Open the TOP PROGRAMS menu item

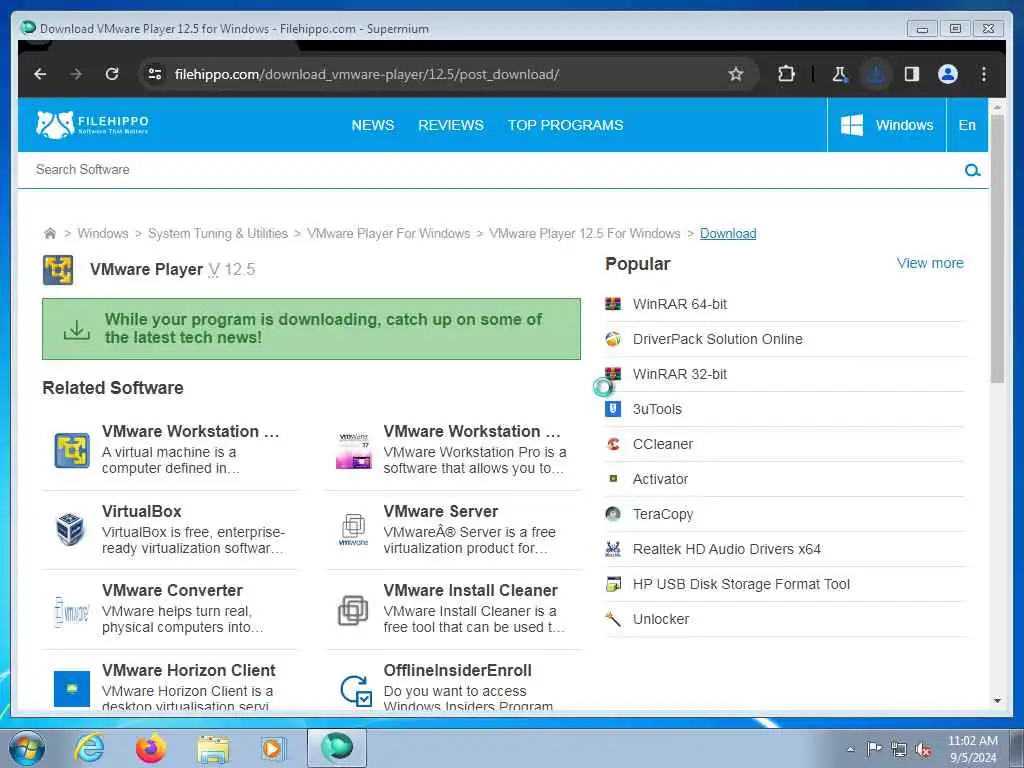tap(566, 125)
